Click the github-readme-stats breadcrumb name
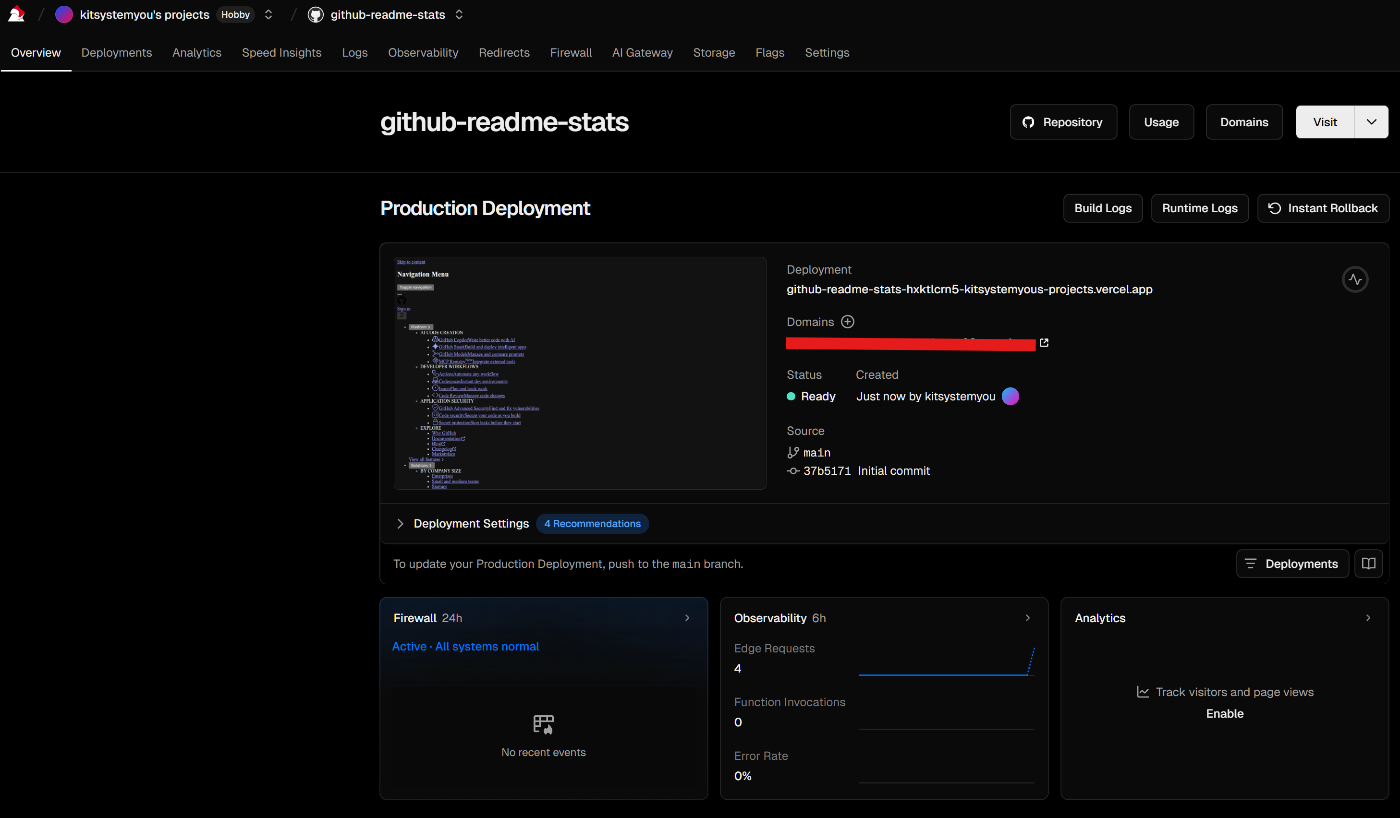The height and width of the screenshot is (818, 1400). tap(388, 15)
